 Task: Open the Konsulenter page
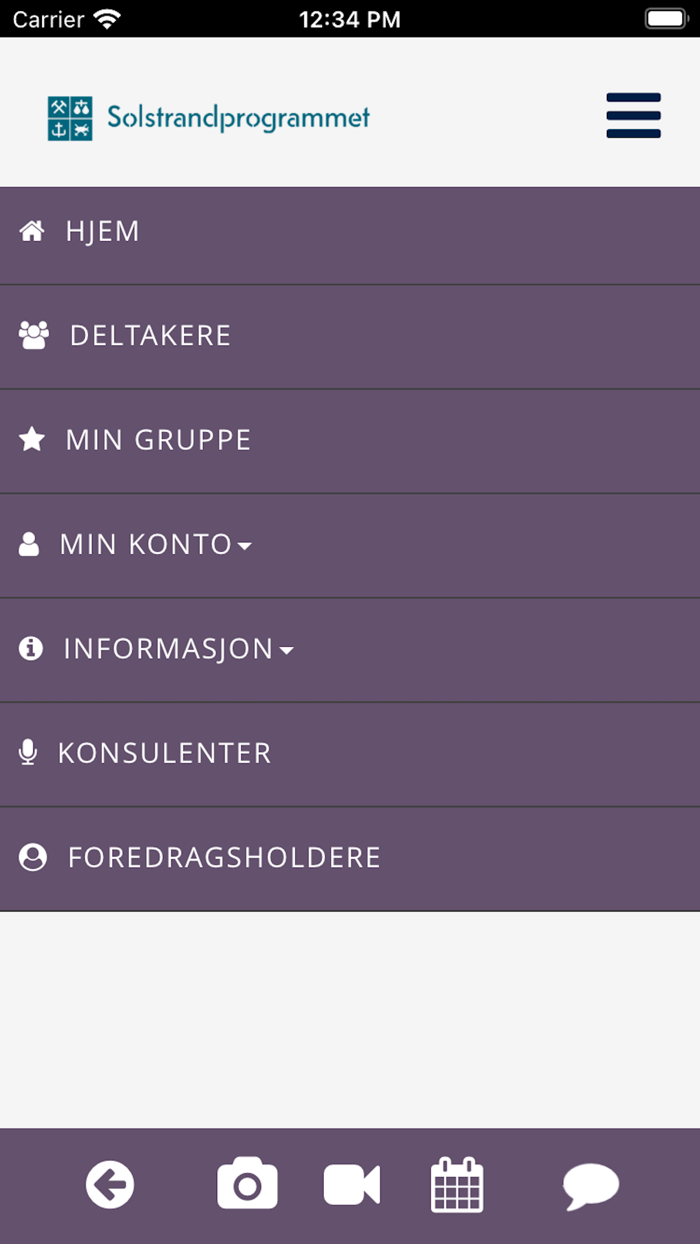[x=164, y=753]
